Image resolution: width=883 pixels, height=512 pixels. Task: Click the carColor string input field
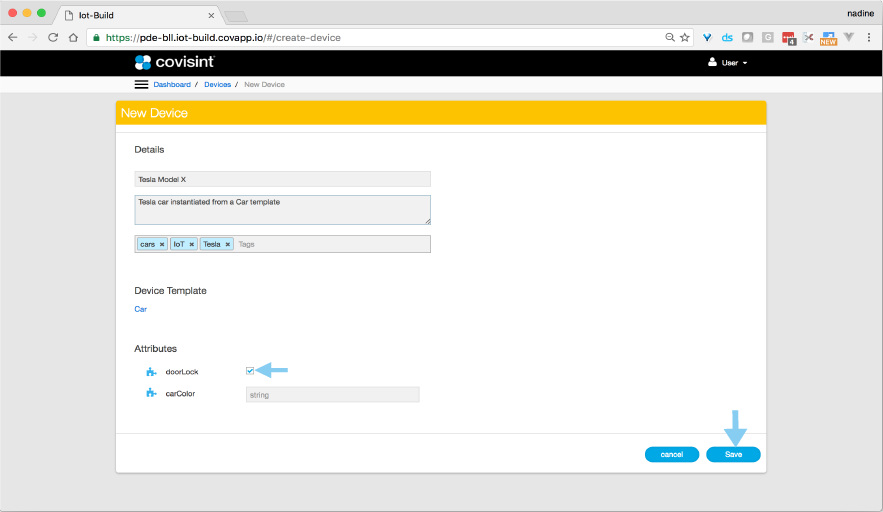tap(332, 395)
